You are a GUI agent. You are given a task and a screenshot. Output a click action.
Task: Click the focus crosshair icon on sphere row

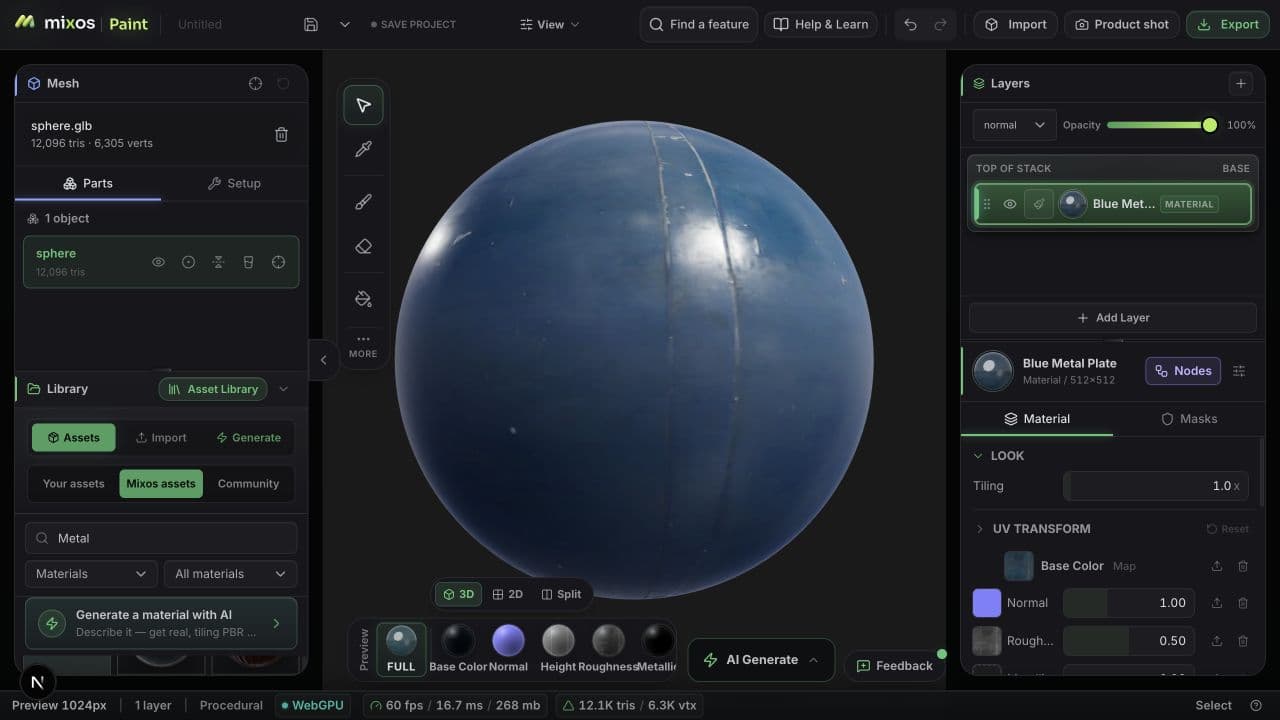coord(278,262)
